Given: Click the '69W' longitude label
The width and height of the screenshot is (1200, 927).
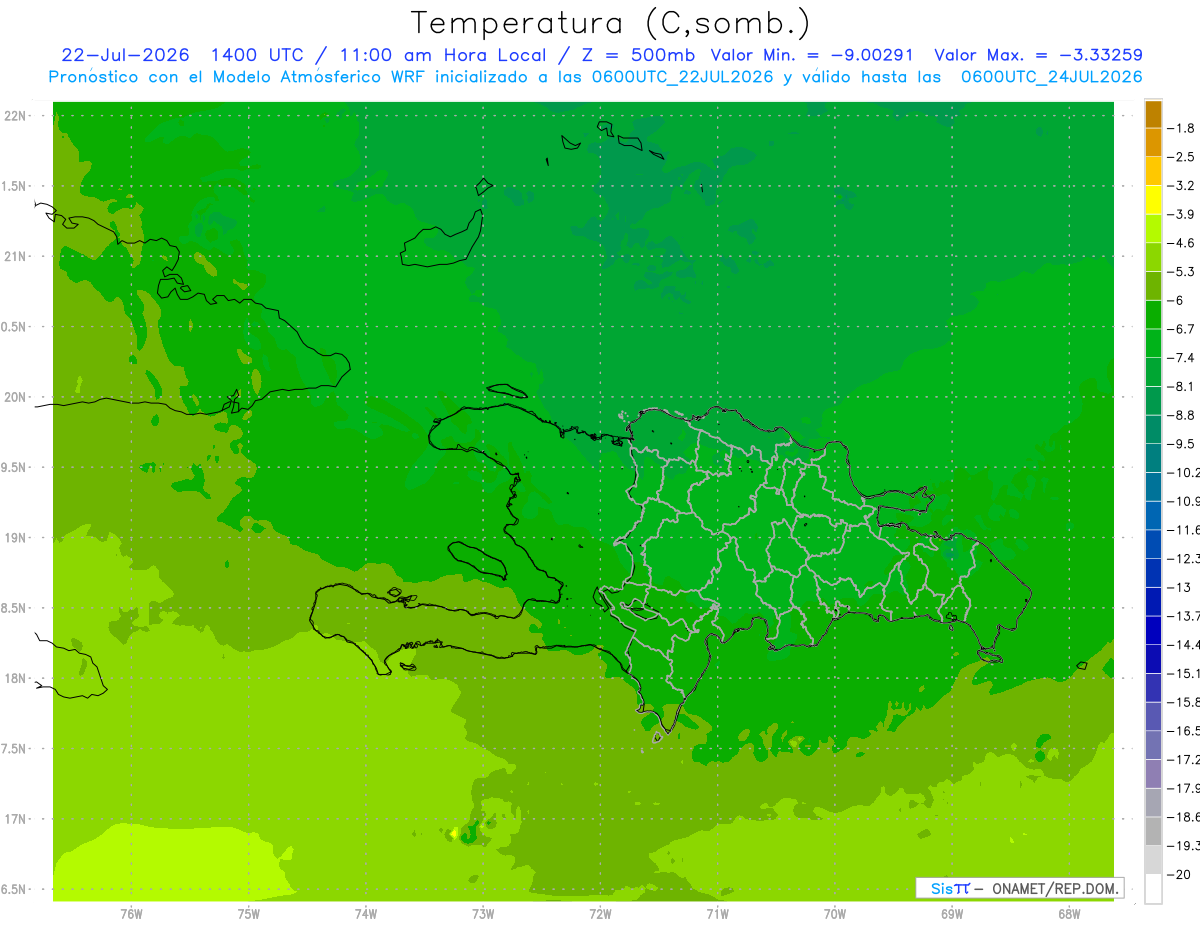Looking at the screenshot, I should pos(951,913).
